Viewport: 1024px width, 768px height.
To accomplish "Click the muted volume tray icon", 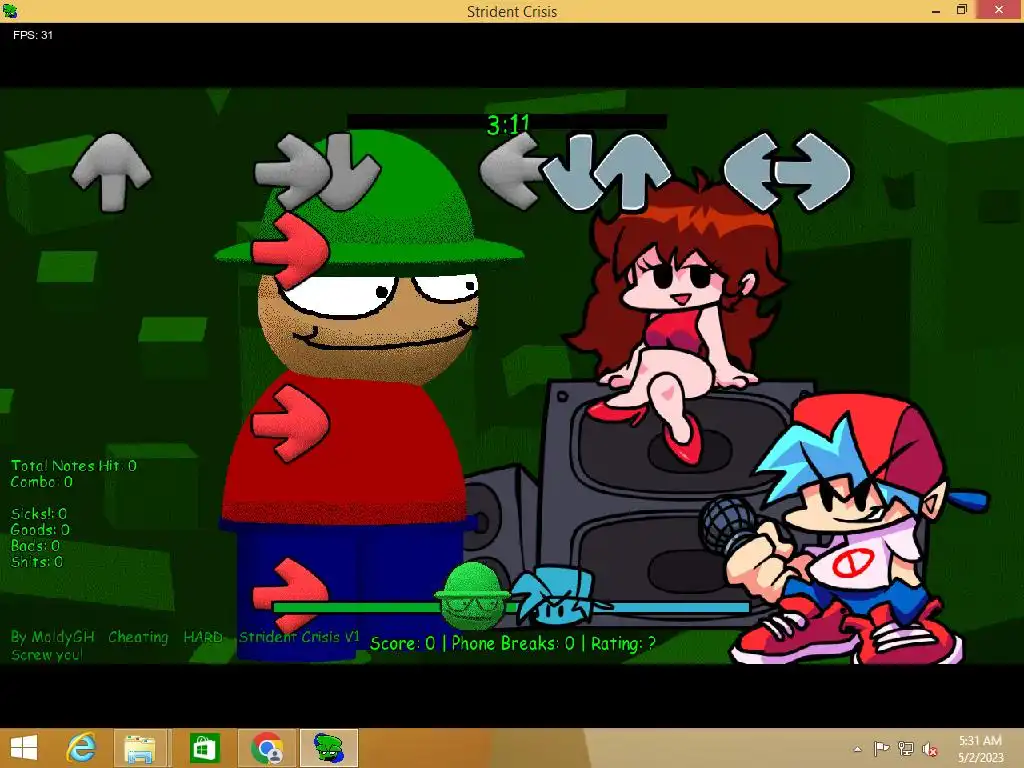I will (930, 748).
